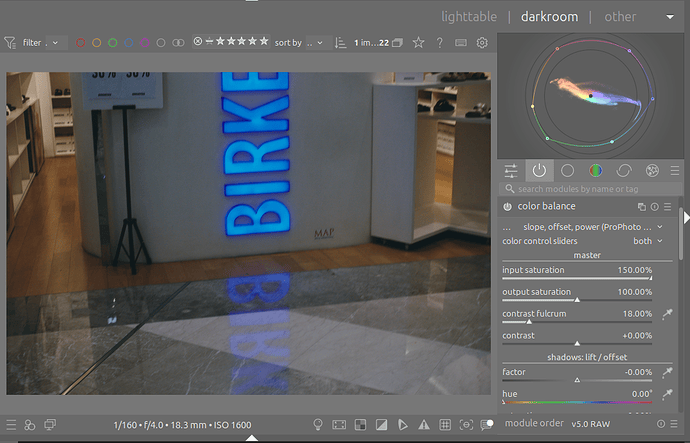Click the '1 im…22' image count

point(371,43)
